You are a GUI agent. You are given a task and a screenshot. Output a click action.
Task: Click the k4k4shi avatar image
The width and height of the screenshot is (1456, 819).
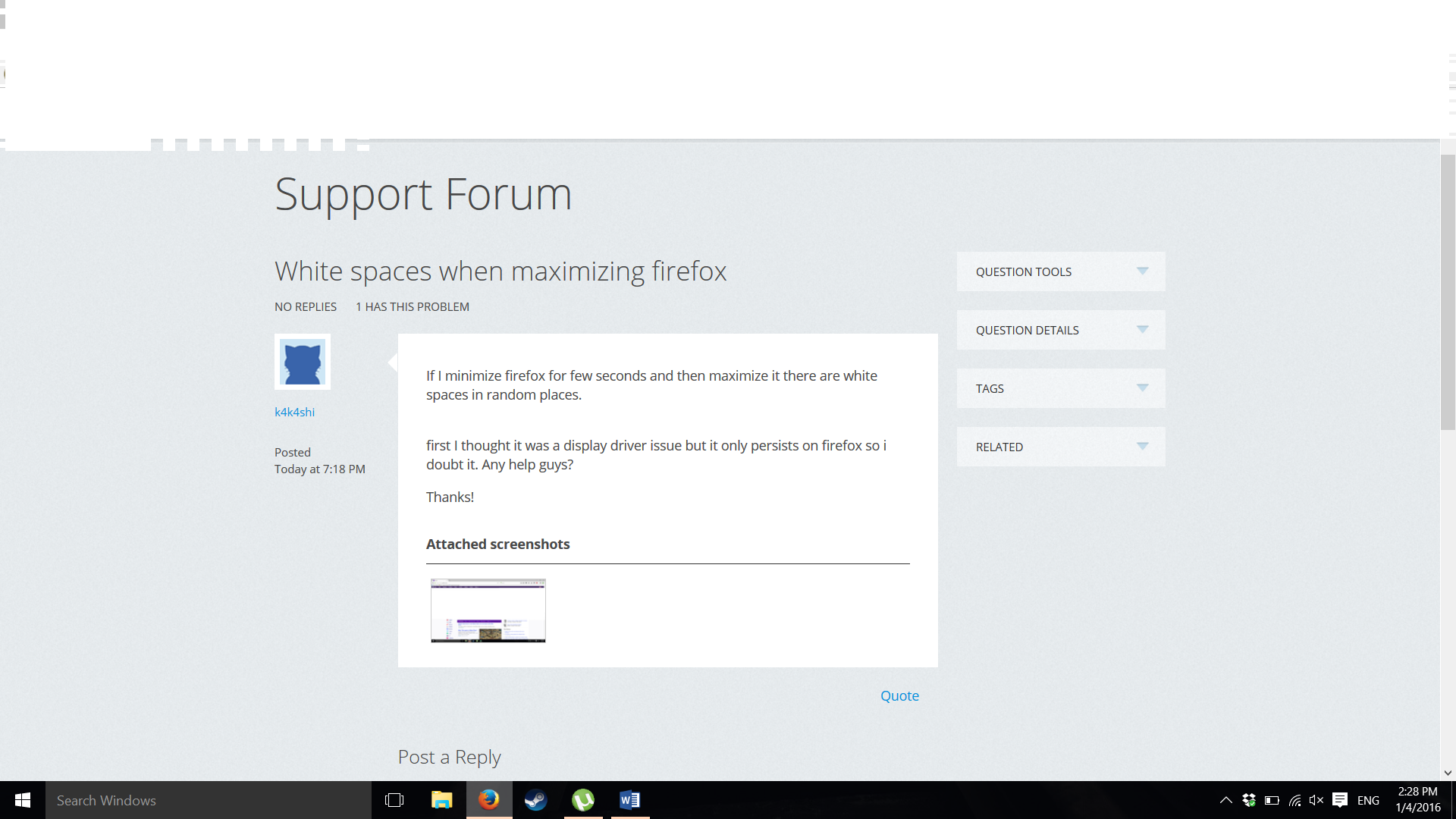[303, 362]
